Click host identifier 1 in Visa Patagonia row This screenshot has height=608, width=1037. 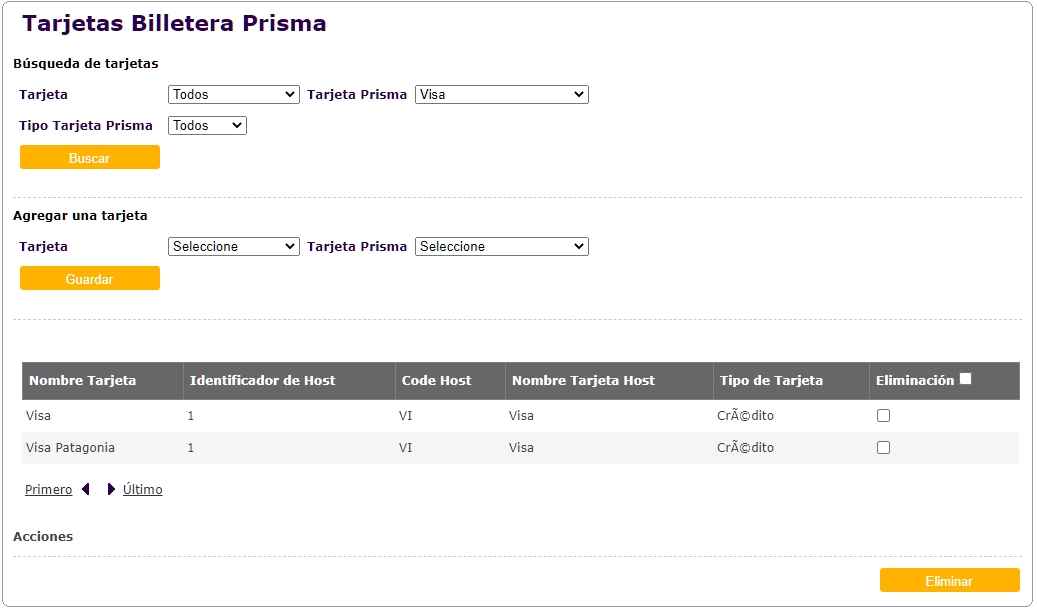pyautogui.click(x=191, y=448)
